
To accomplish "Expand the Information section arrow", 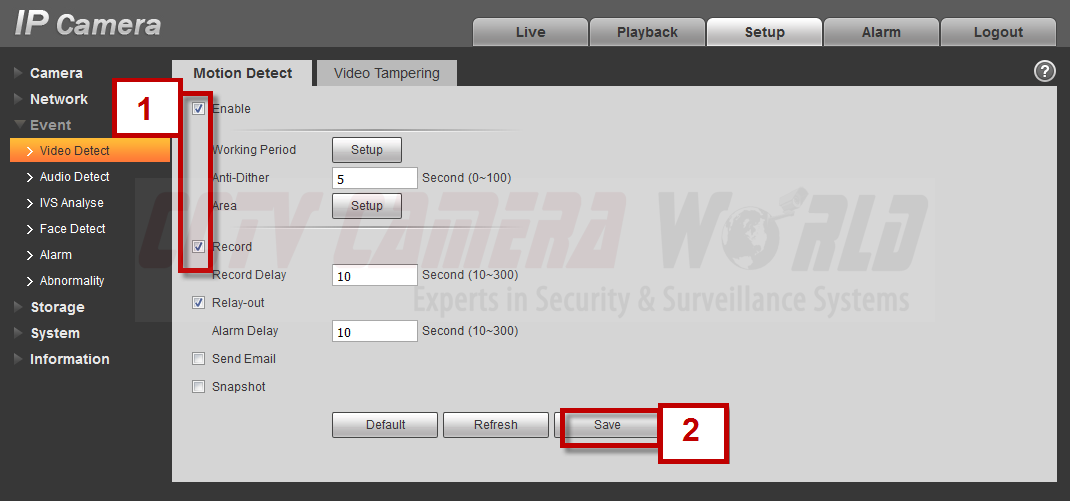I will pos(18,359).
